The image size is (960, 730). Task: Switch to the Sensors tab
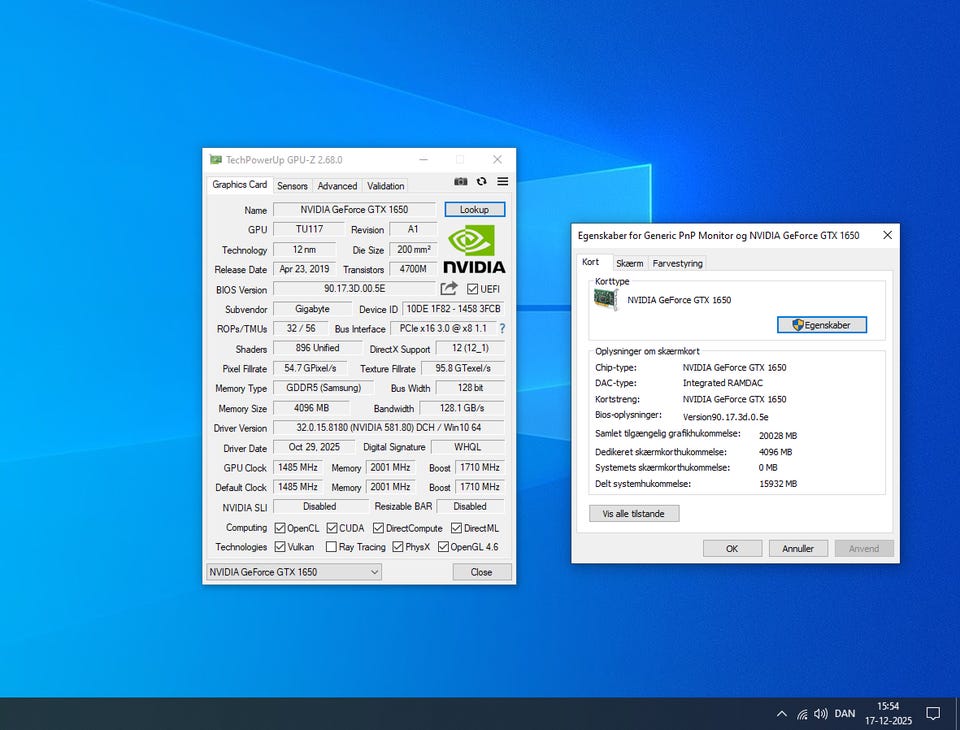pyautogui.click(x=292, y=186)
